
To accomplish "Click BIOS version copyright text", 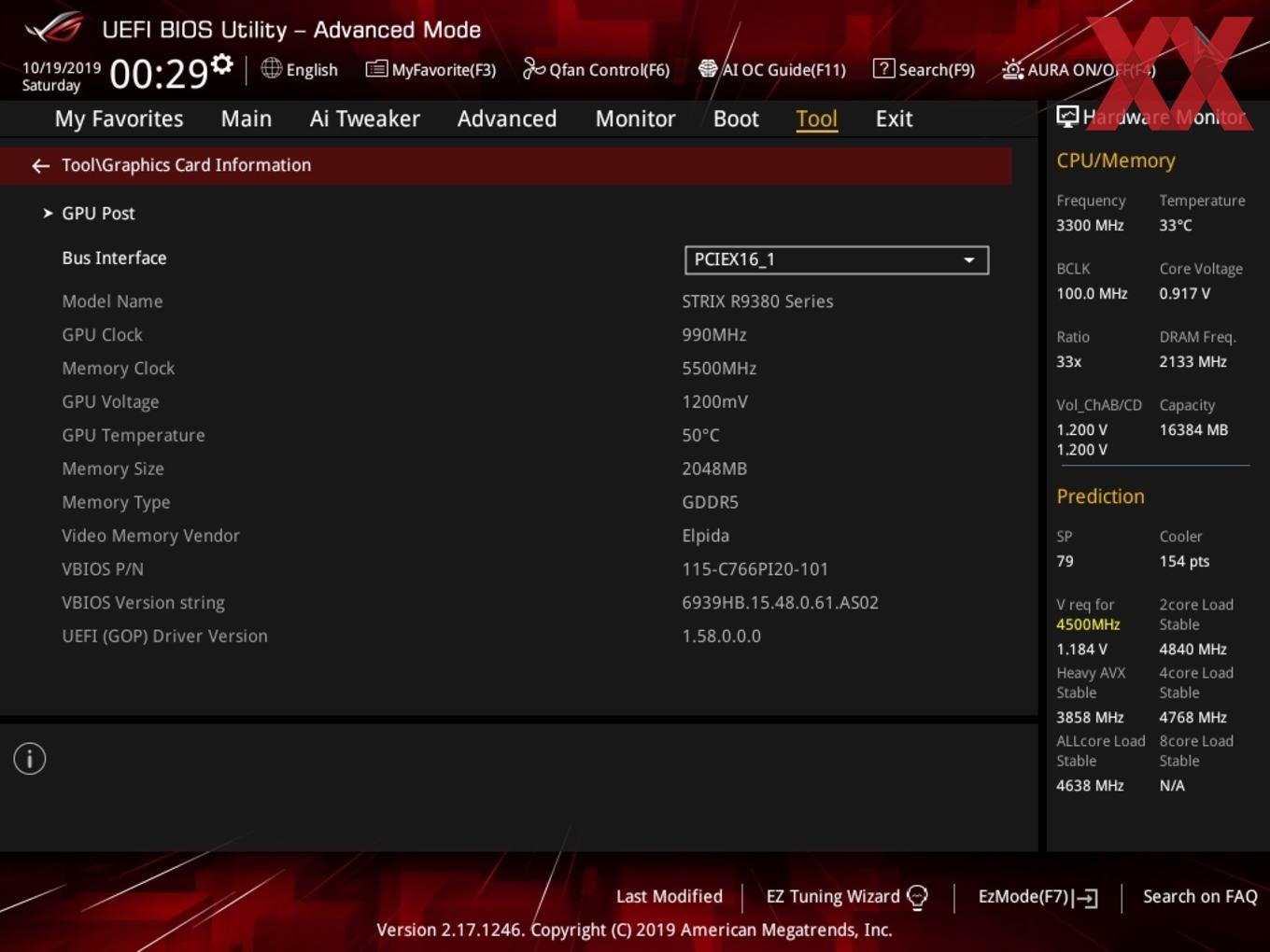I will click(634, 930).
